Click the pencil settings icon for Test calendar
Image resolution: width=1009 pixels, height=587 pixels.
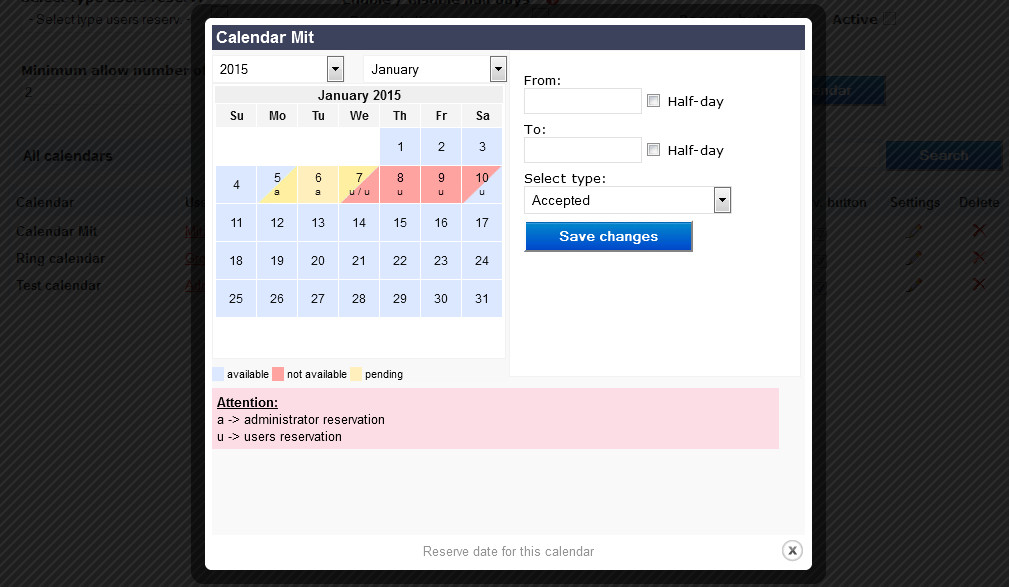[x=914, y=285]
